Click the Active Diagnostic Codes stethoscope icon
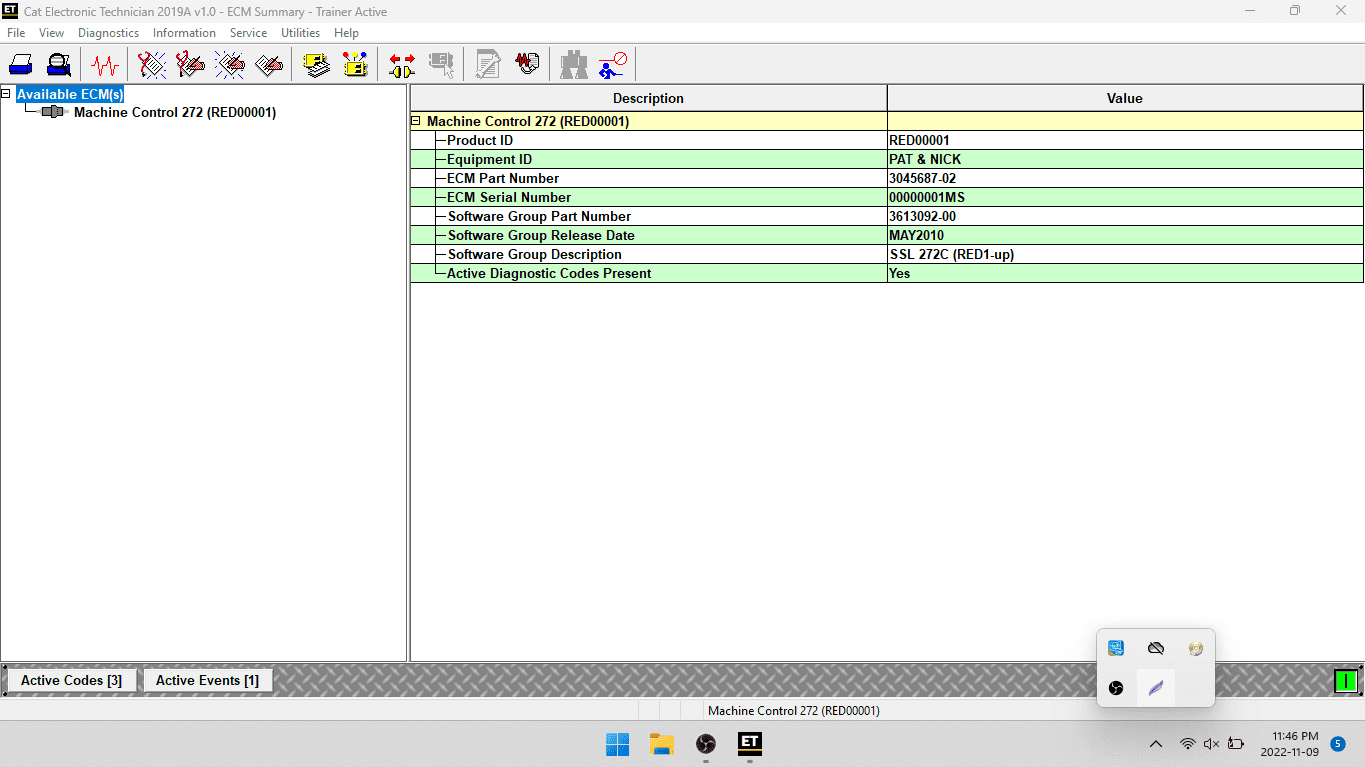This screenshot has height=767, width=1365. pyautogui.click(x=152, y=65)
